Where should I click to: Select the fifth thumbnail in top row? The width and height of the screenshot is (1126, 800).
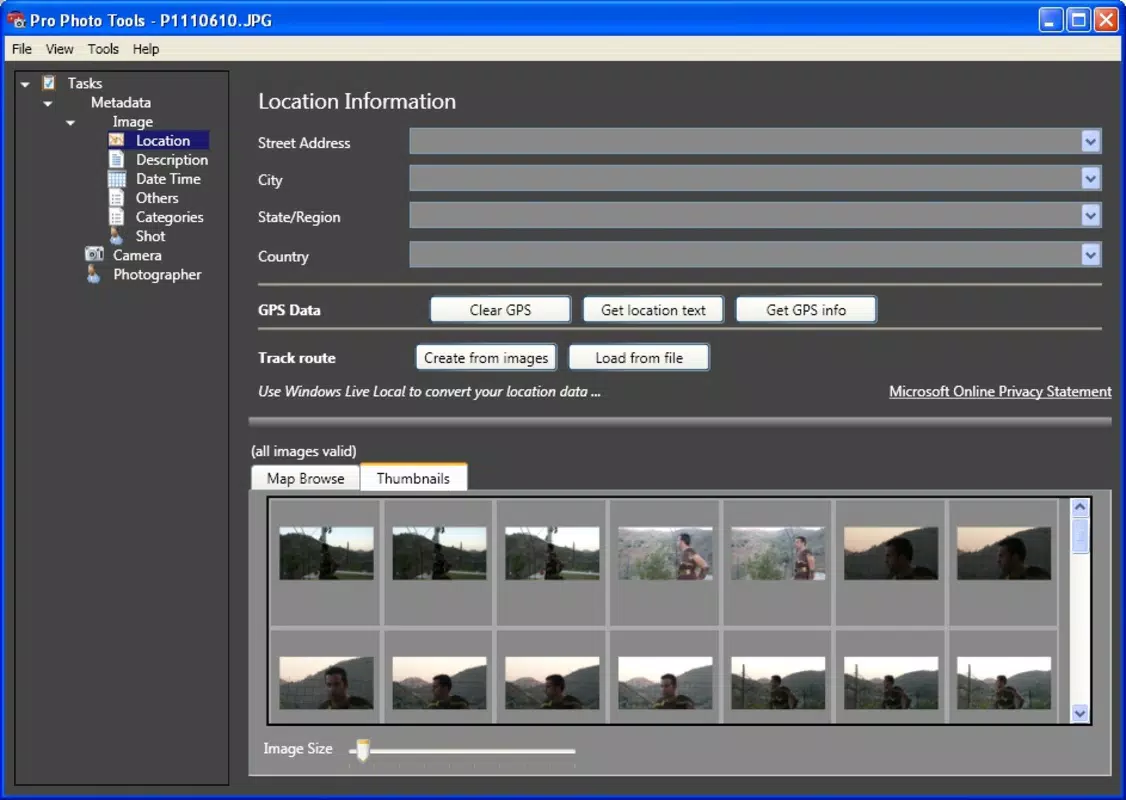click(778, 553)
